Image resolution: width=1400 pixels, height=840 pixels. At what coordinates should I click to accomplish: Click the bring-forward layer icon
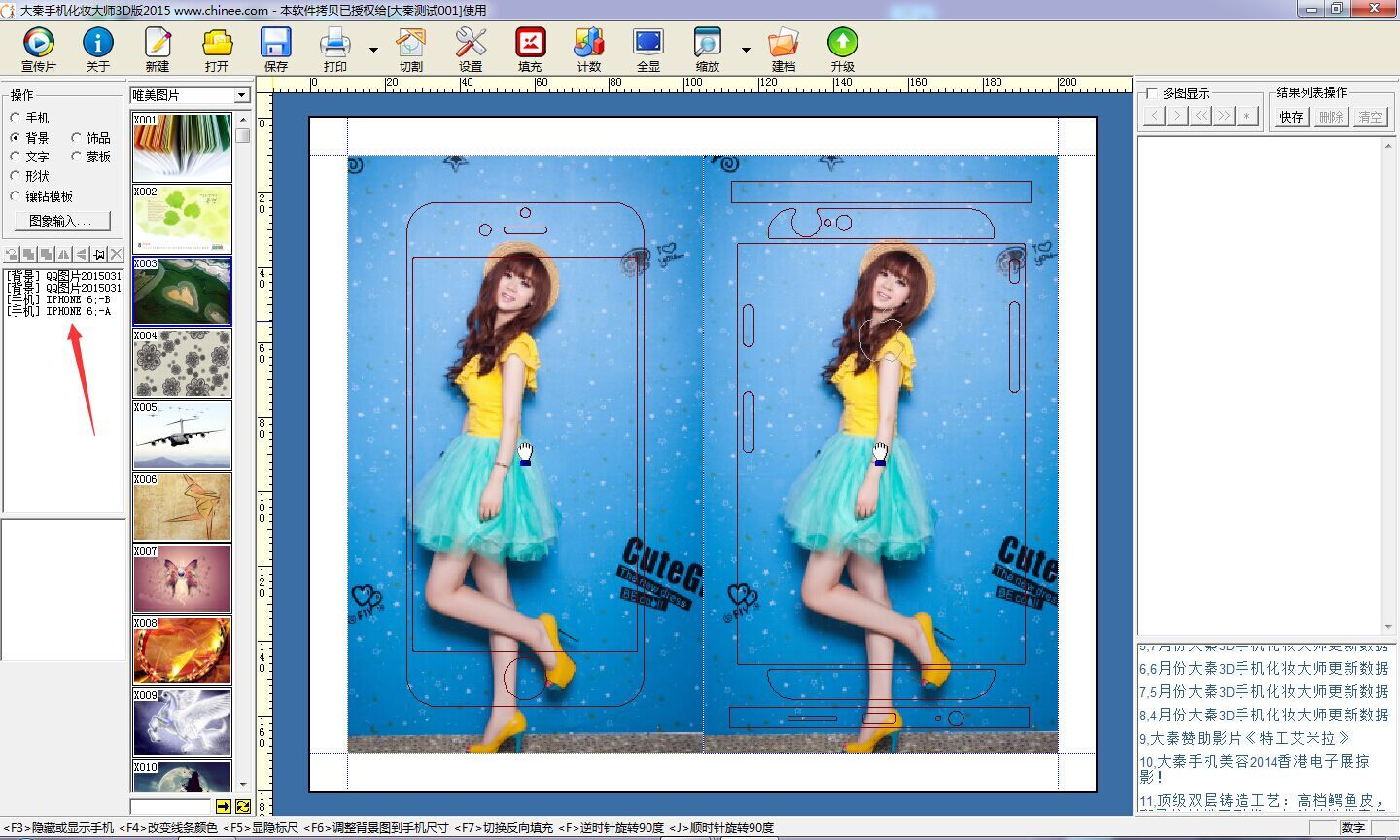coord(29,255)
